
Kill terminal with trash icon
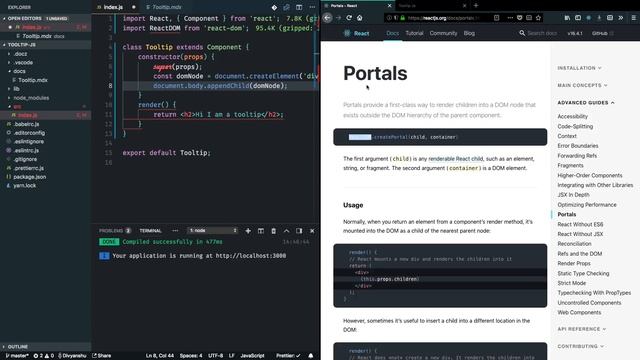[273, 231]
